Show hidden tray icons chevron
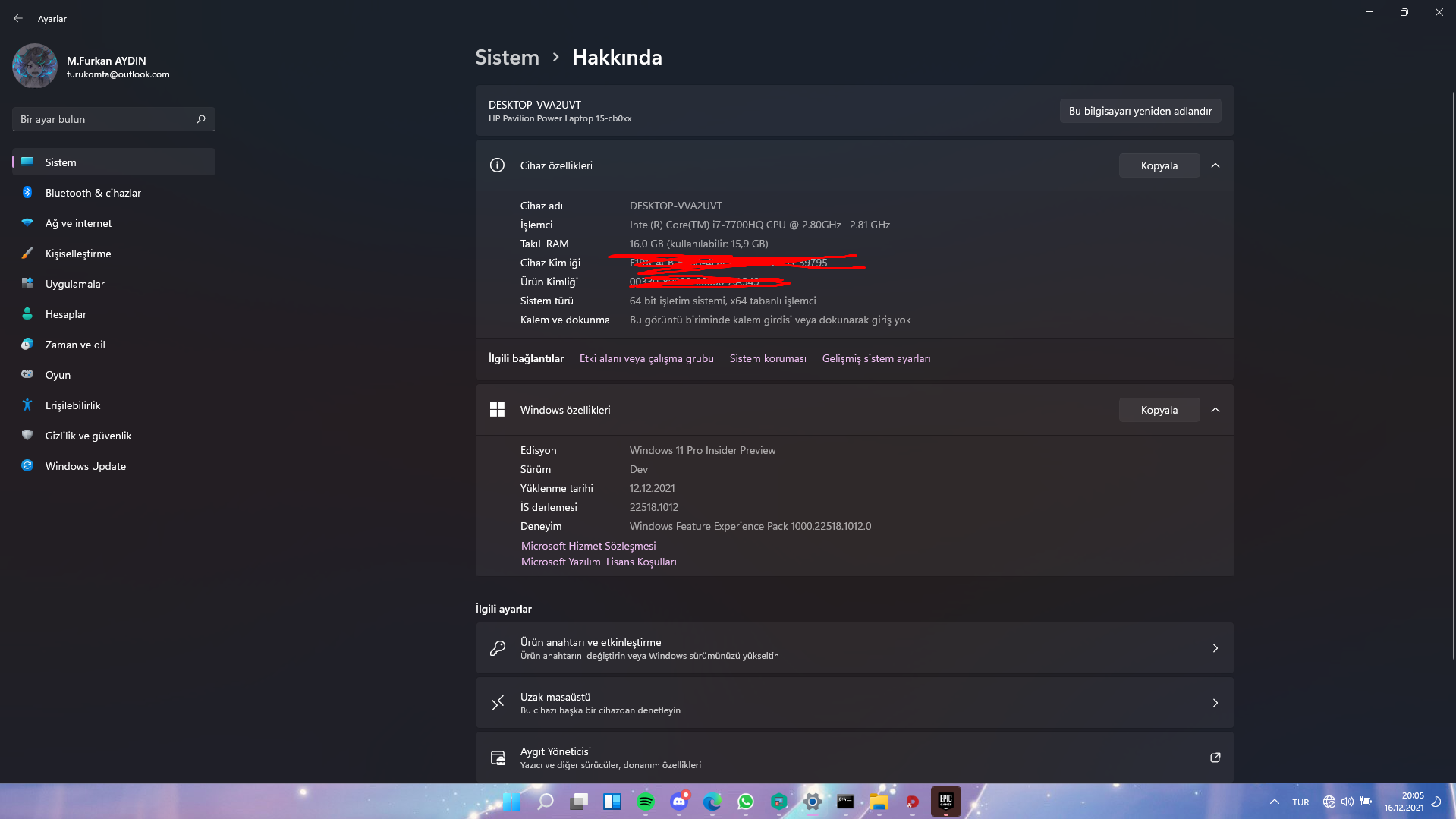 coord(1275,802)
